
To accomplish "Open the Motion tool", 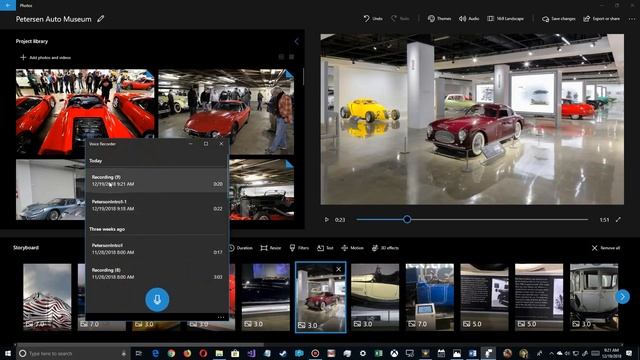I will click(x=352, y=248).
